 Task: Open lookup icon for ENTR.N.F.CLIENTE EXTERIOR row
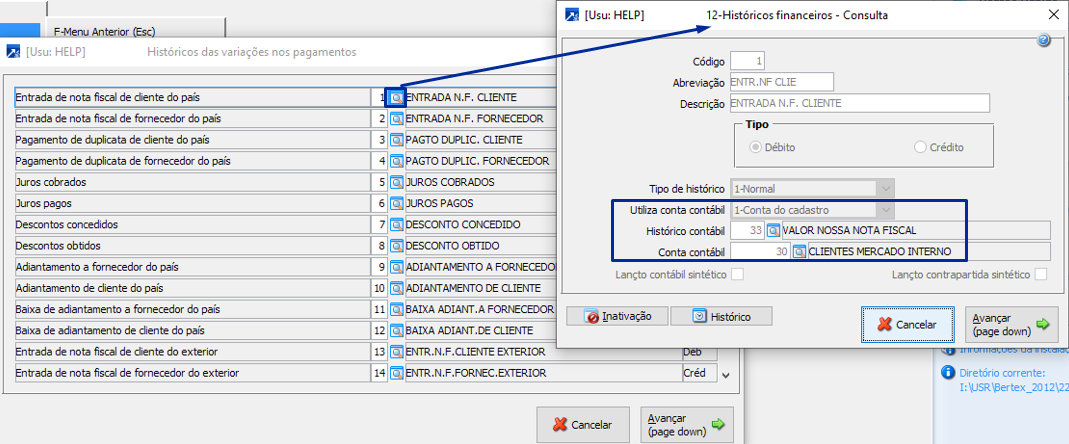tap(396, 352)
